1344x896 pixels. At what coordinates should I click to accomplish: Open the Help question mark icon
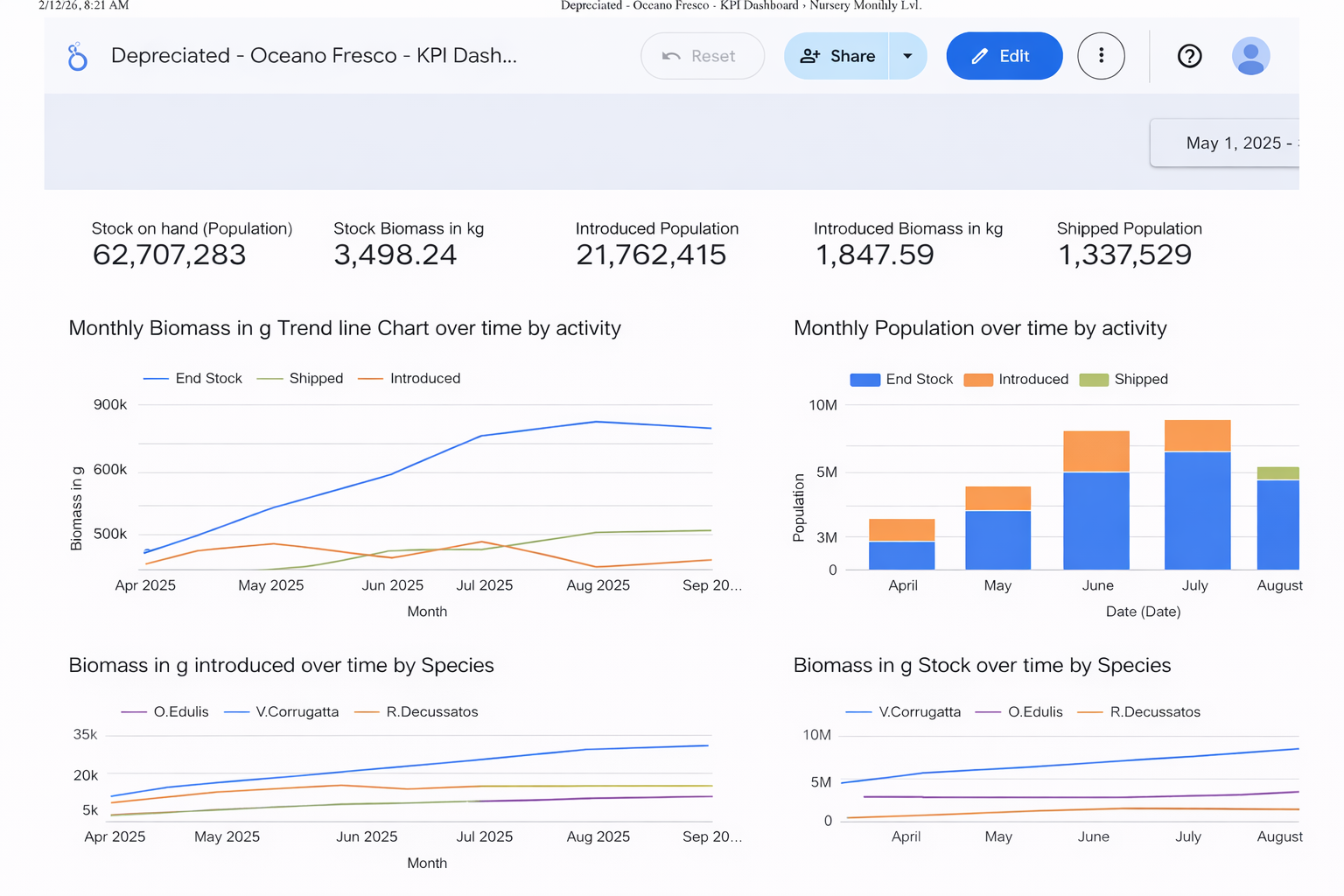(x=1189, y=55)
